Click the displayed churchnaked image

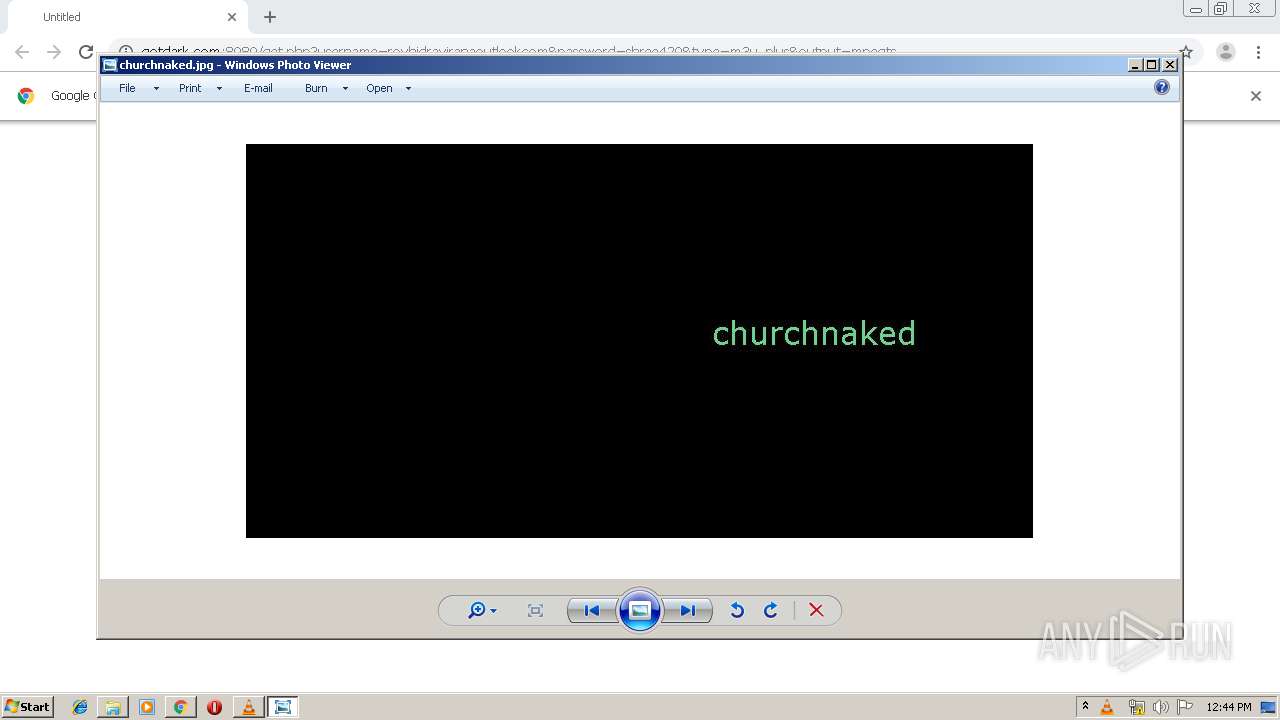click(639, 341)
